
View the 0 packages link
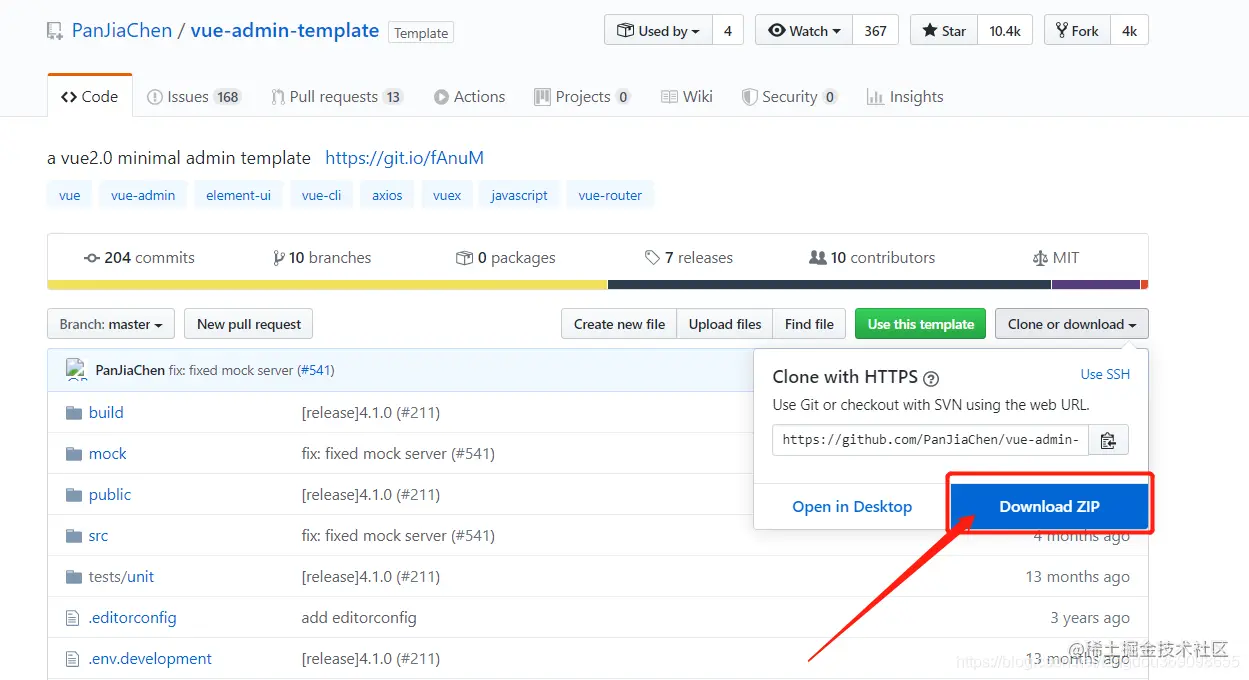point(505,258)
